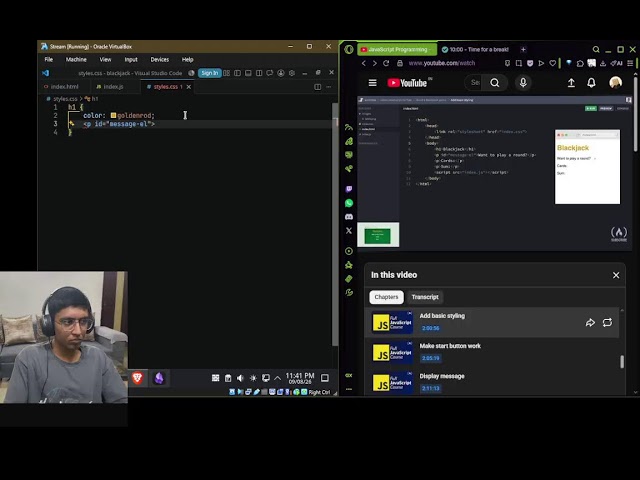Select the Transcript tab
Screen dimensions: 640x480
425,297
